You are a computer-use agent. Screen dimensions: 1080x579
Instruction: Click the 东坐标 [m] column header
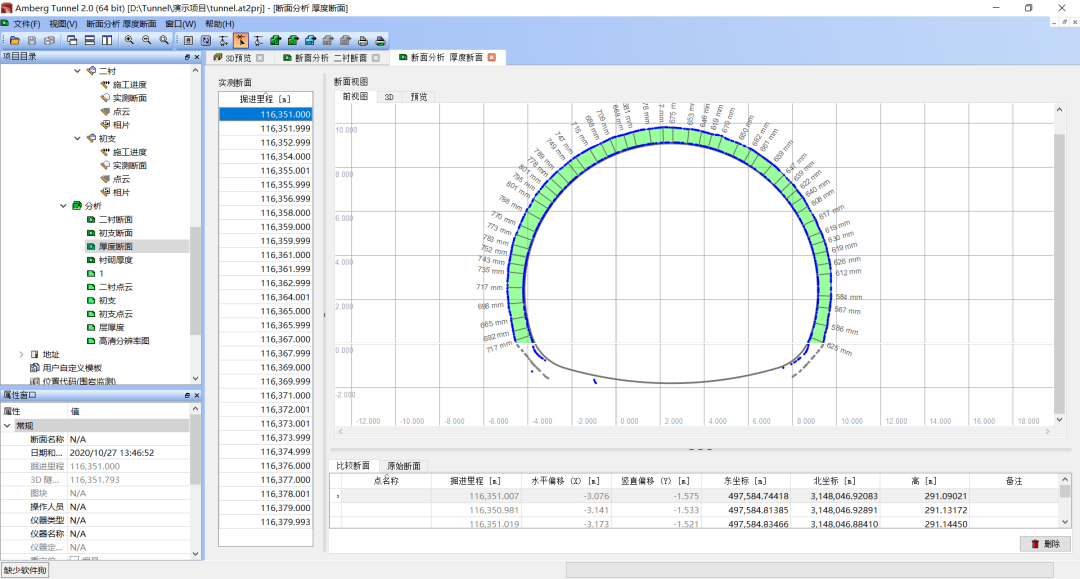click(x=745, y=481)
